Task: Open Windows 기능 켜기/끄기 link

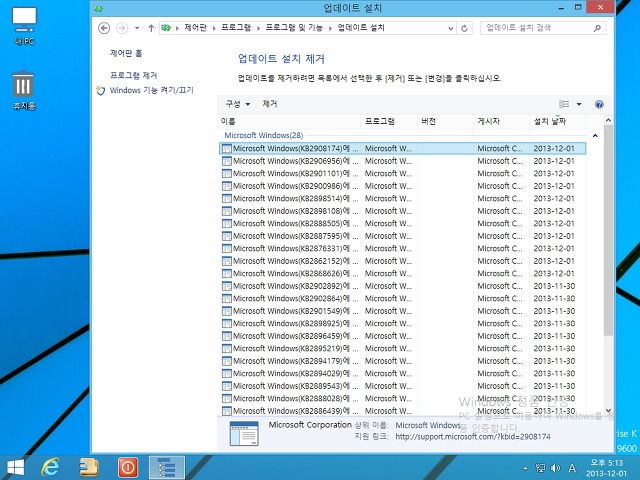Action: pos(151,90)
